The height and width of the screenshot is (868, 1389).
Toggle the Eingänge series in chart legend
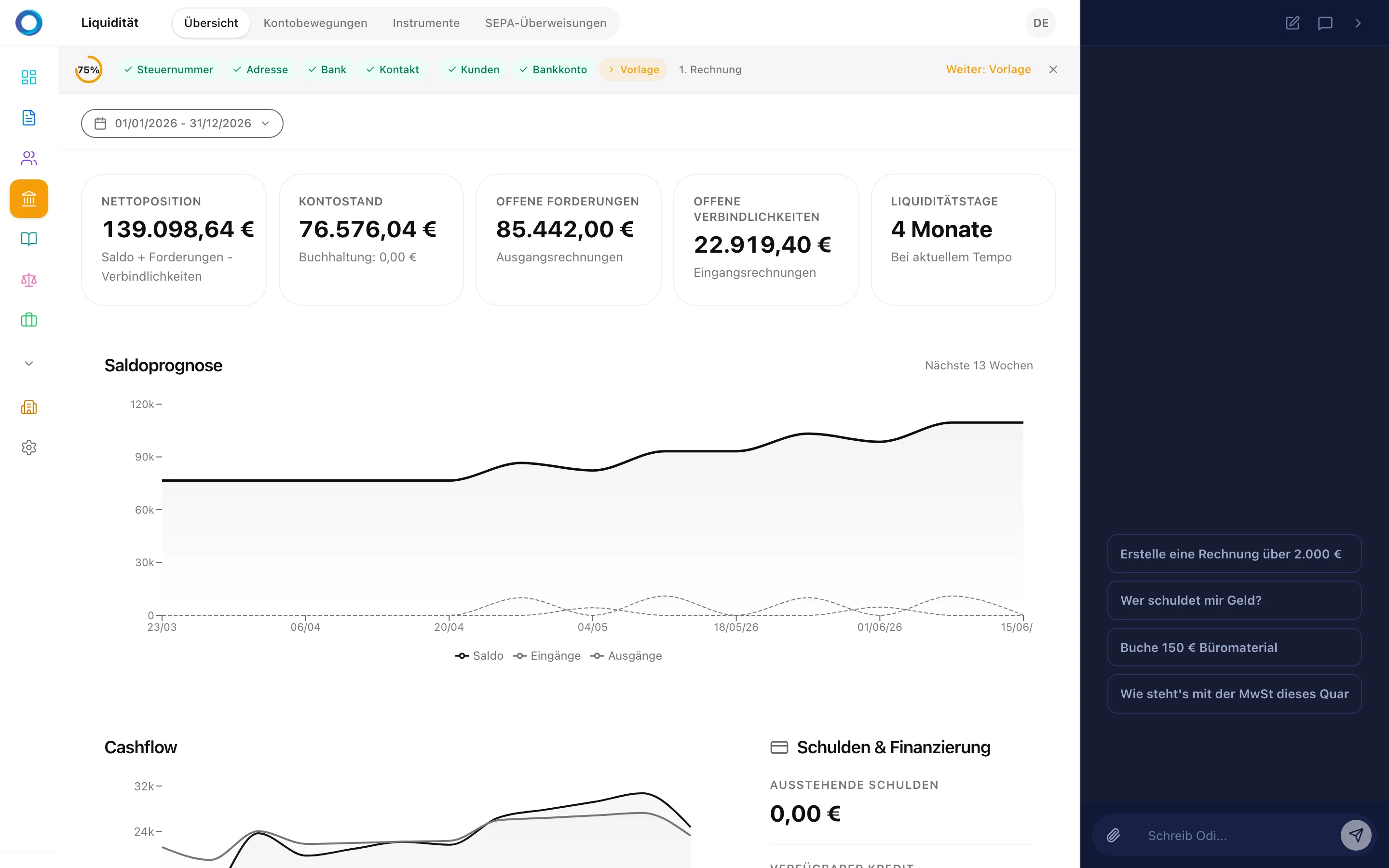click(x=547, y=656)
